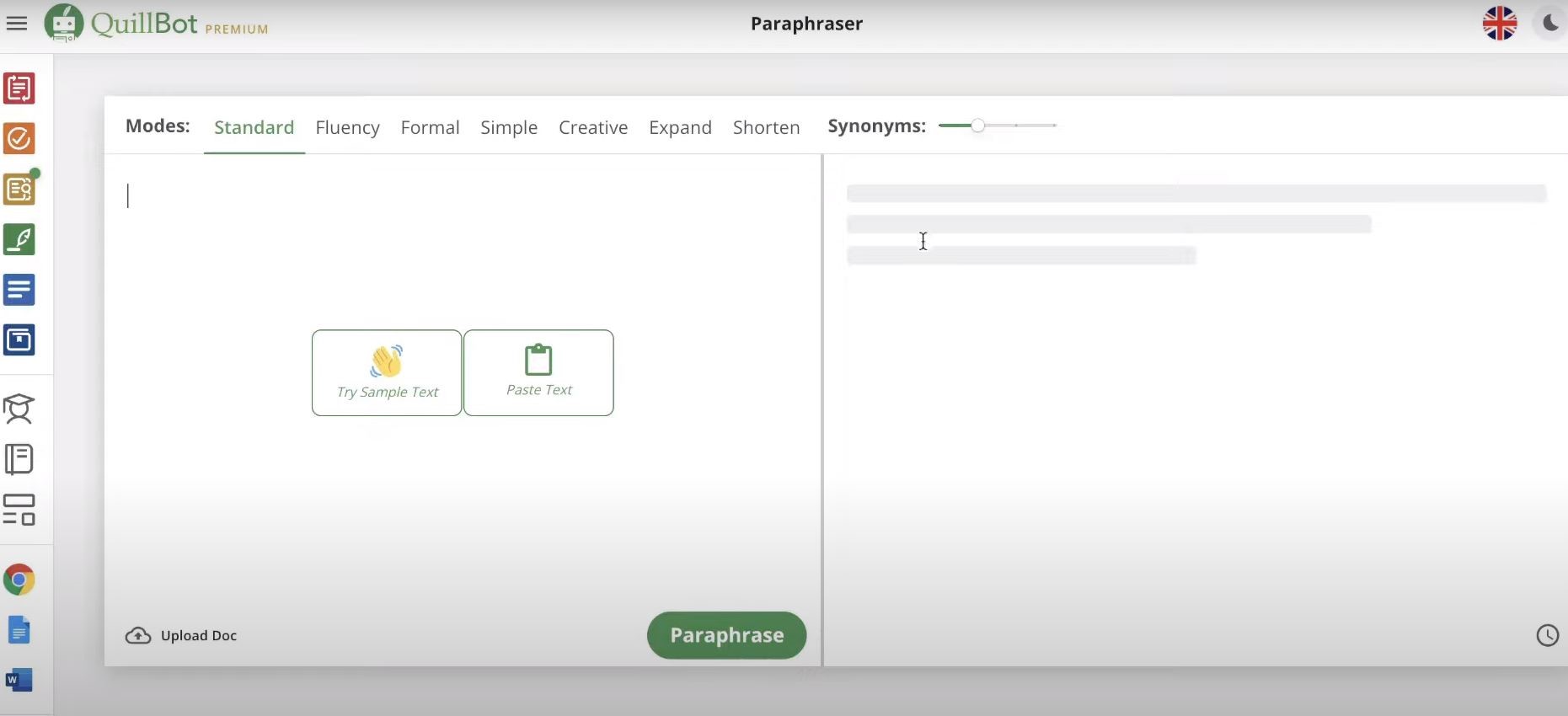Switch to Formal mode

pos(431,127)
